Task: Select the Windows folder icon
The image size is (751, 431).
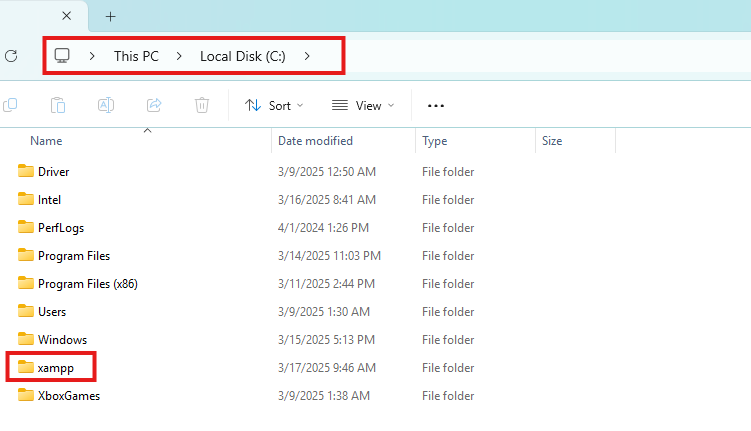Action: (26, 339)
